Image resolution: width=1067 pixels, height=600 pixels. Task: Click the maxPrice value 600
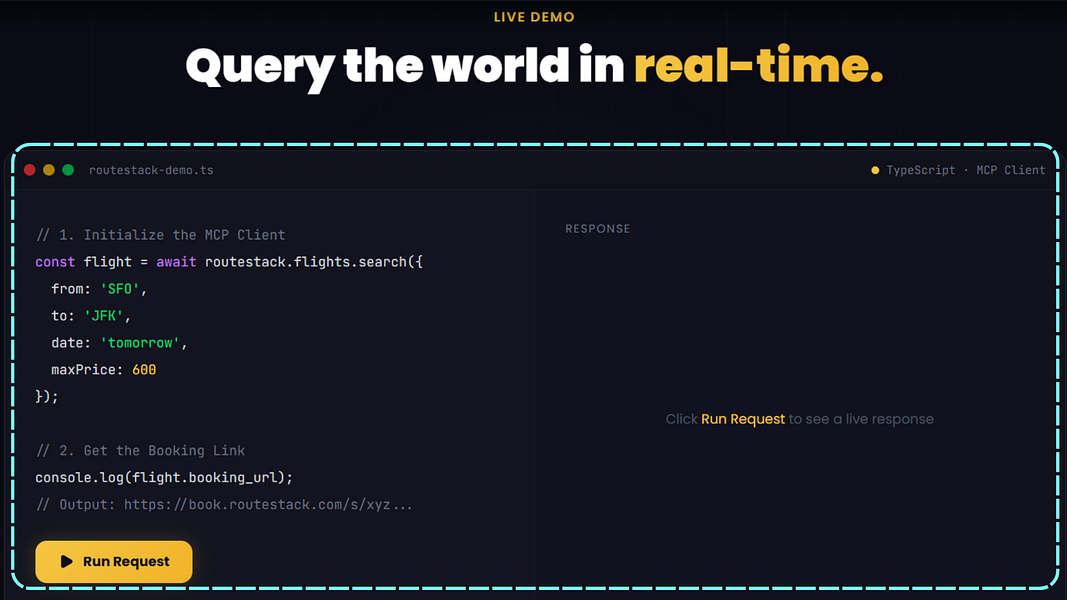144,369
